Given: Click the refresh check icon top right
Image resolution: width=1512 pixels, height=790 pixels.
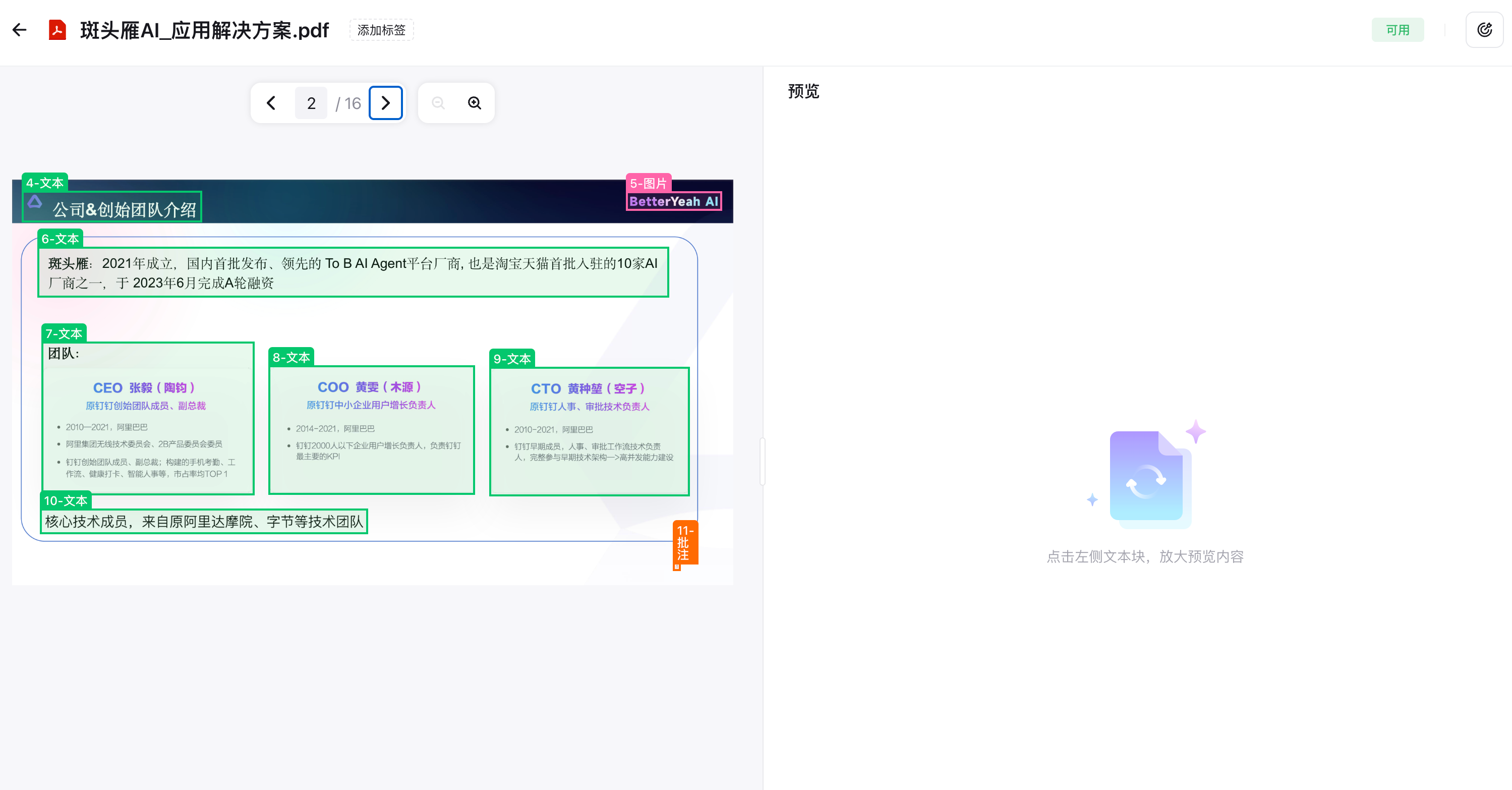Looking at the screenshot, I should point(1484,30).
